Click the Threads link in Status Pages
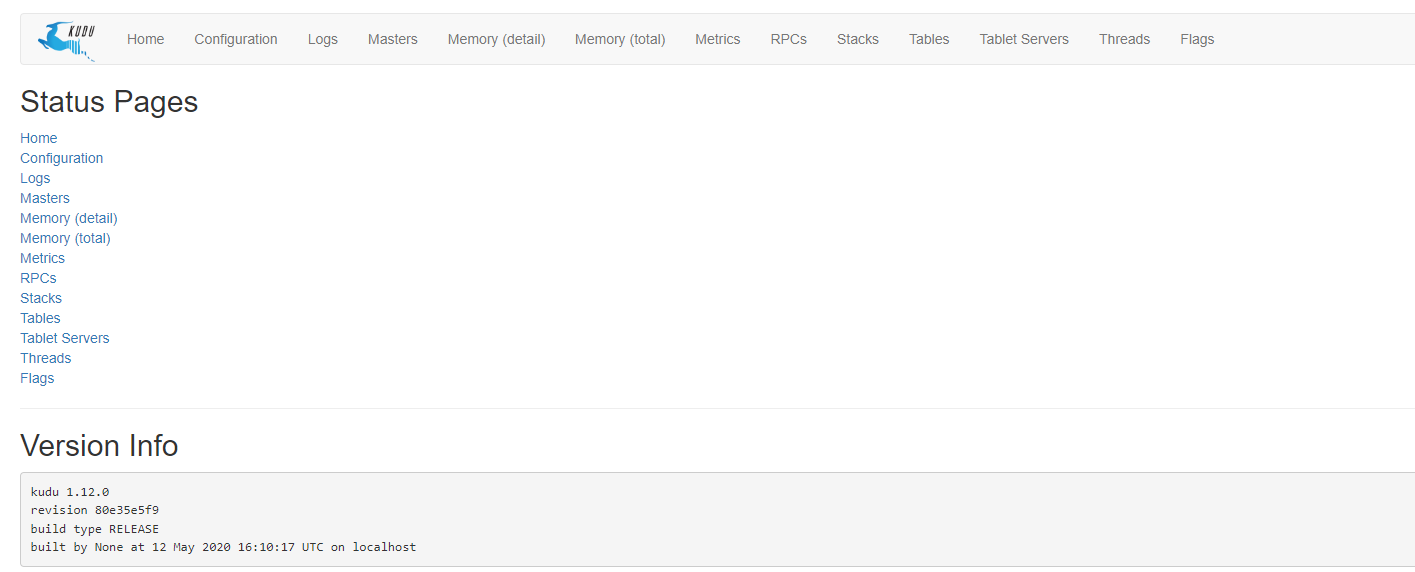1415x572 pixels. (x=46, y=358)
